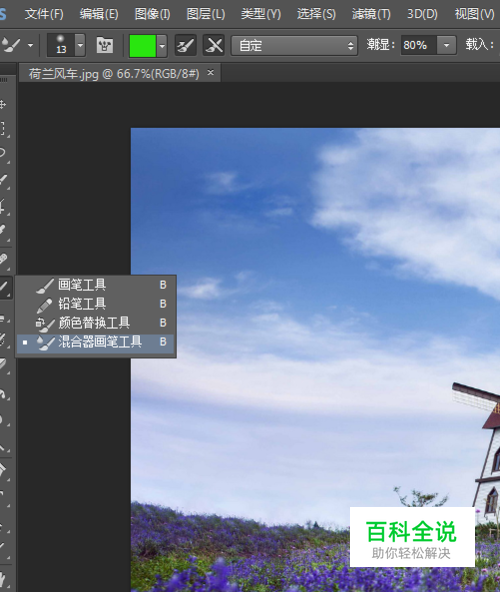
Task: Open the 选择(S) menu
Action: pyautogui.click(x=316, y=14)
